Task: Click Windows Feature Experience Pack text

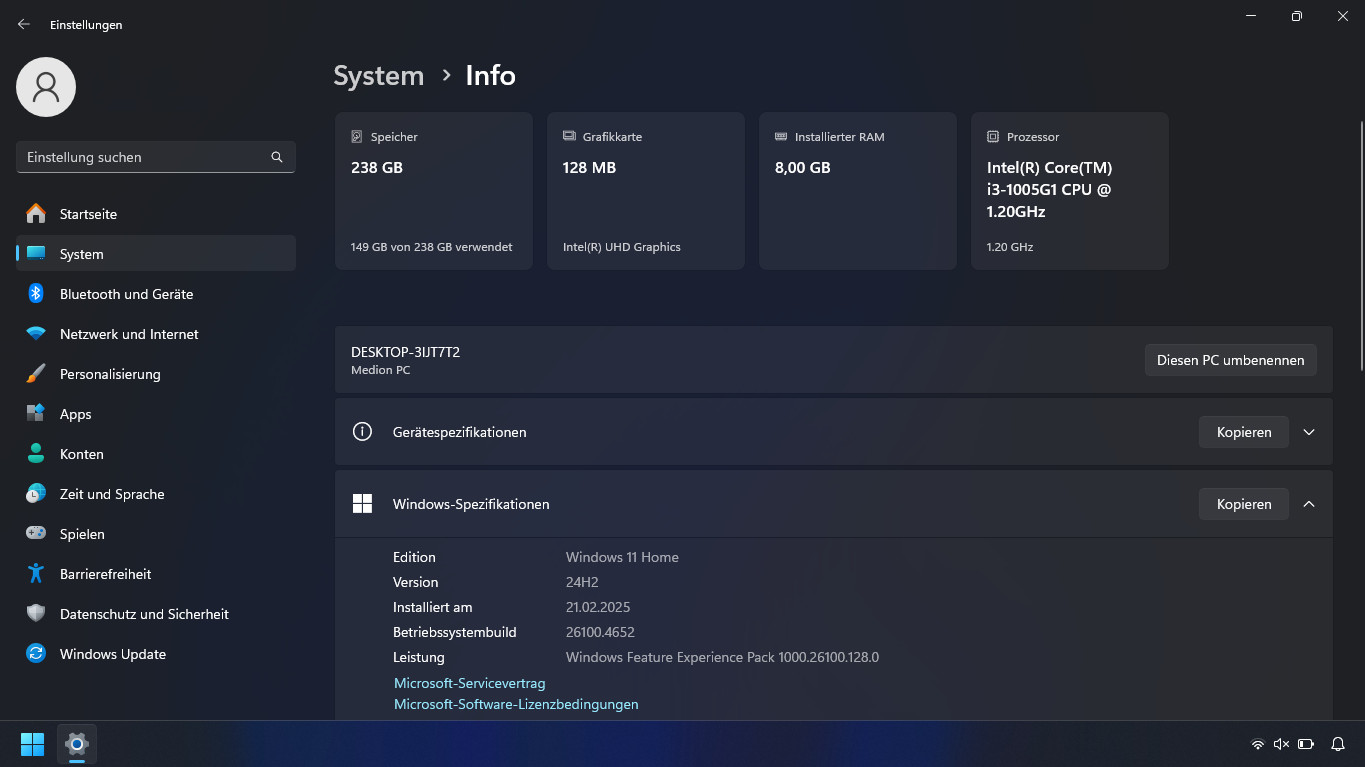Action: pos(722,657)
